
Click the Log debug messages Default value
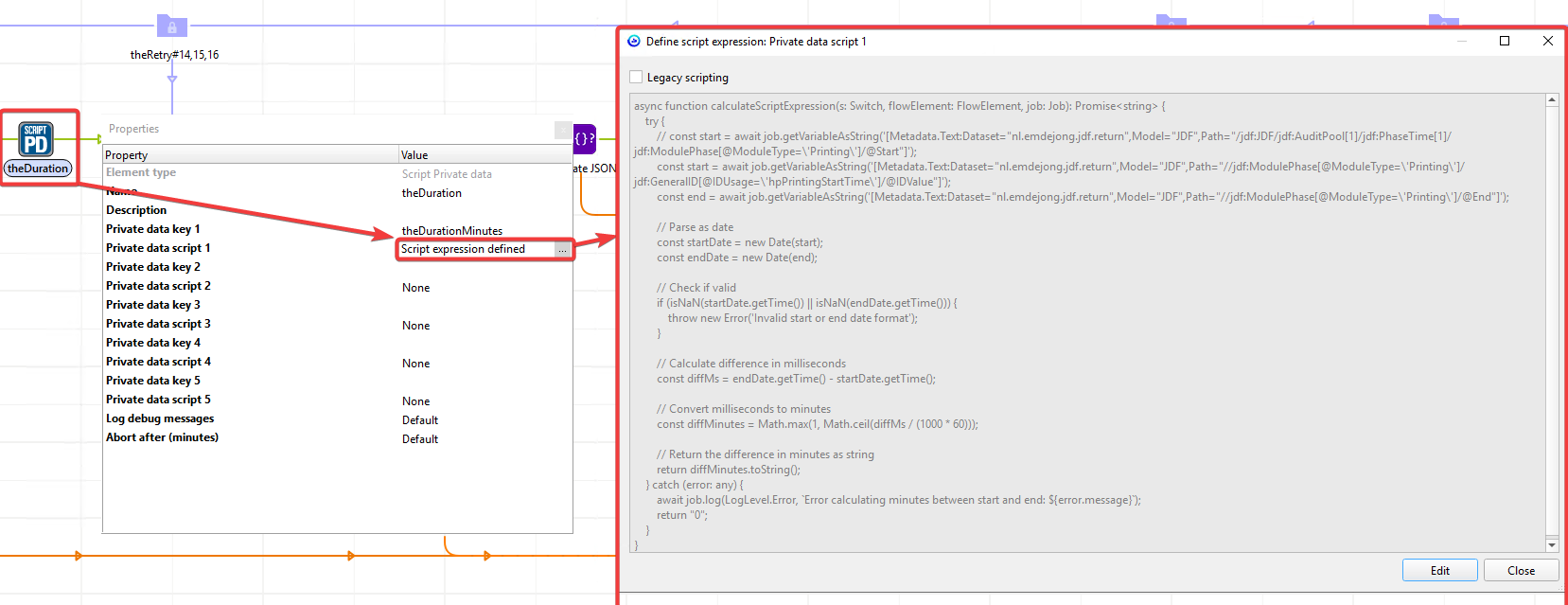pyautogui.click(x=420, y=420)
